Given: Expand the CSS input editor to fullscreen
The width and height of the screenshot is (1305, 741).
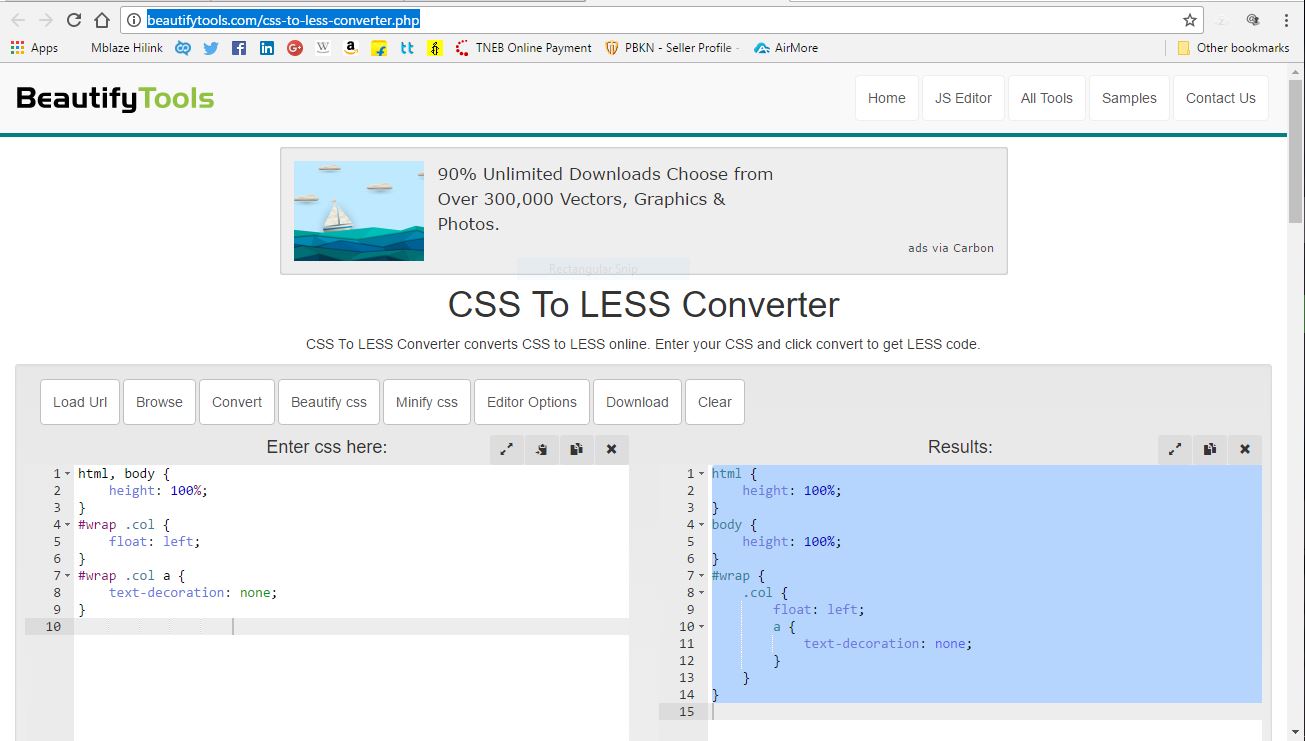Looking at the screenshot, I should (507, 449).
